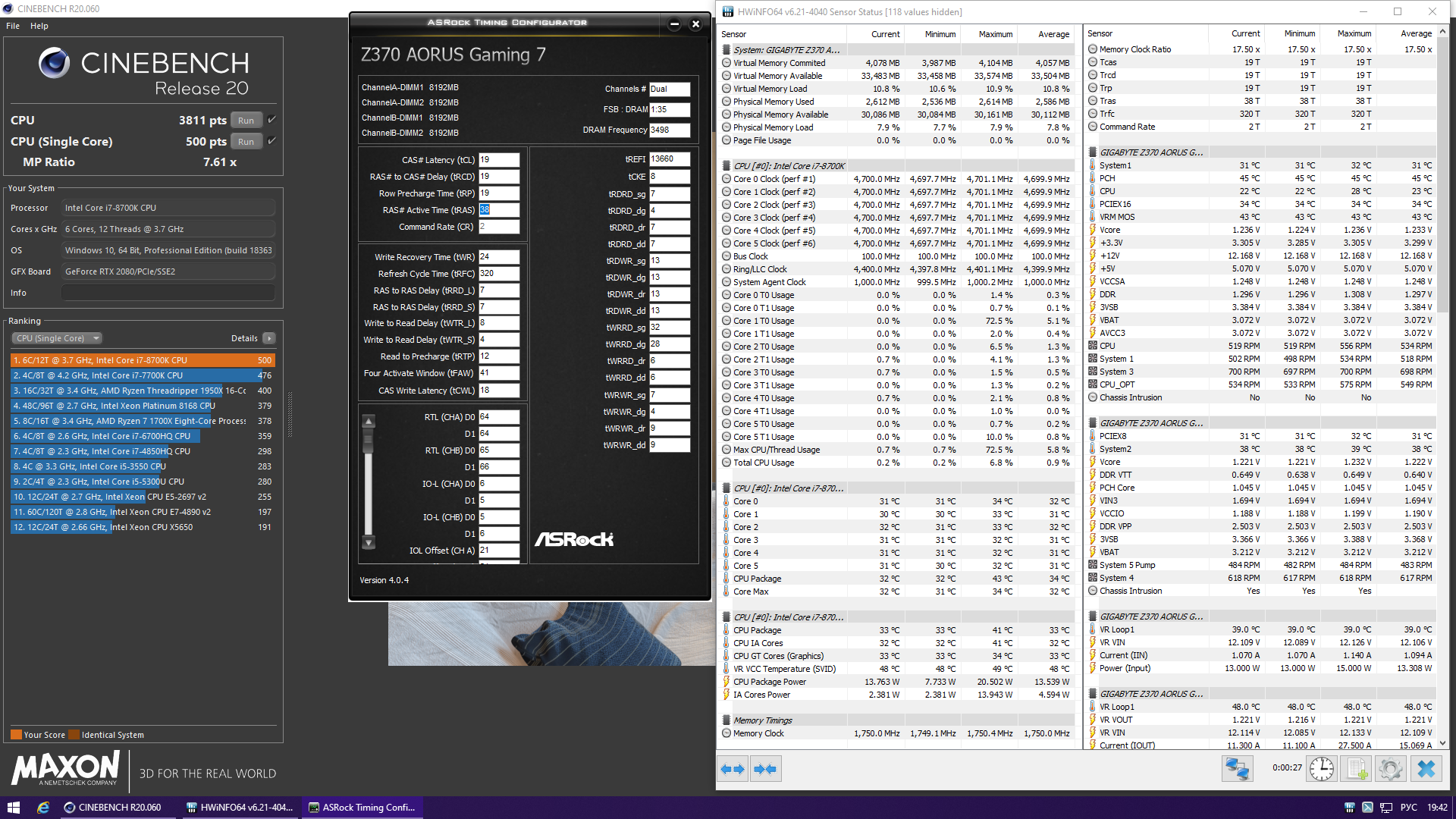Click the collapse columns arrows icon in HWiNFO

[x=765, y=769]
